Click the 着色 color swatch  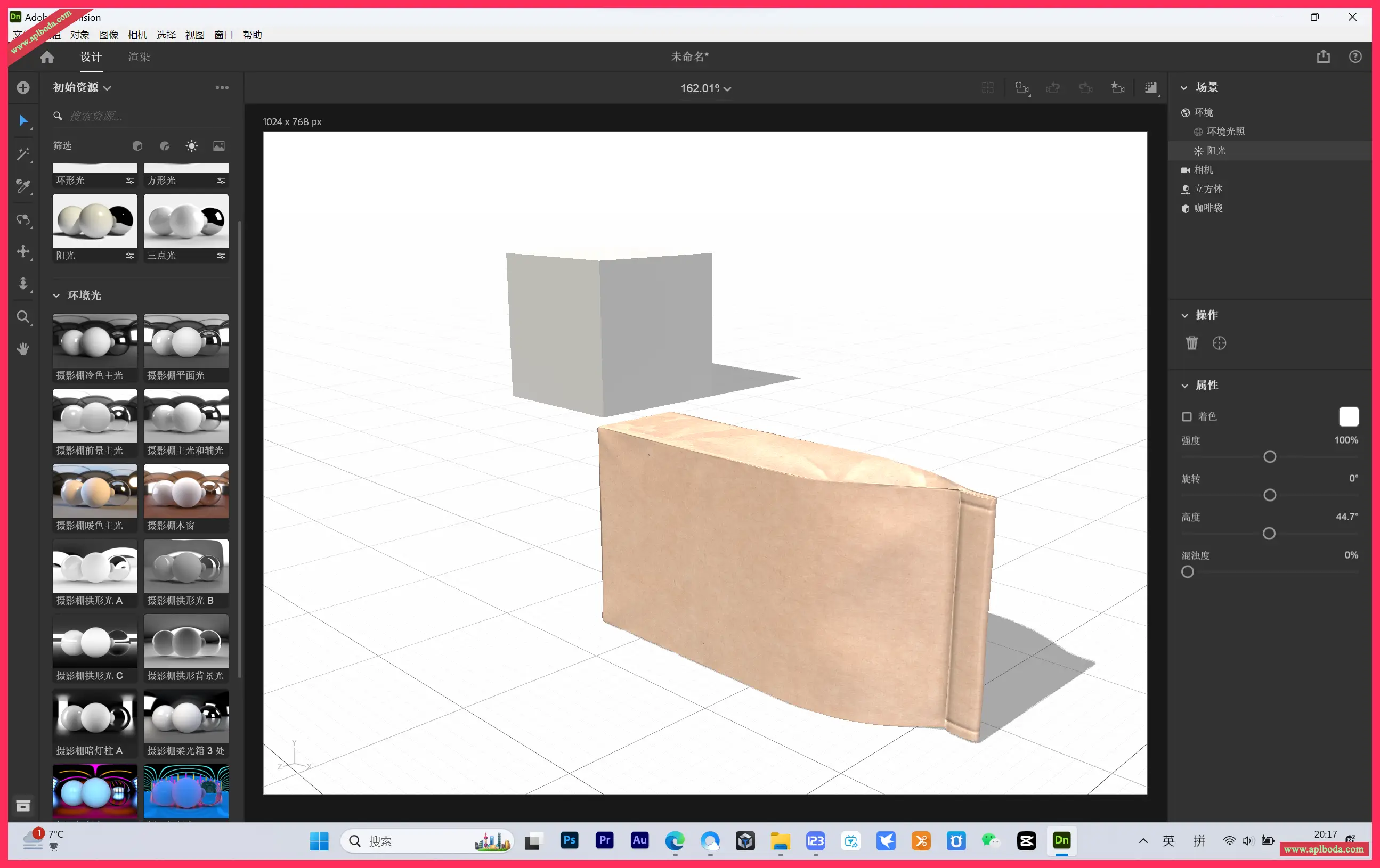click(1349, 416)
